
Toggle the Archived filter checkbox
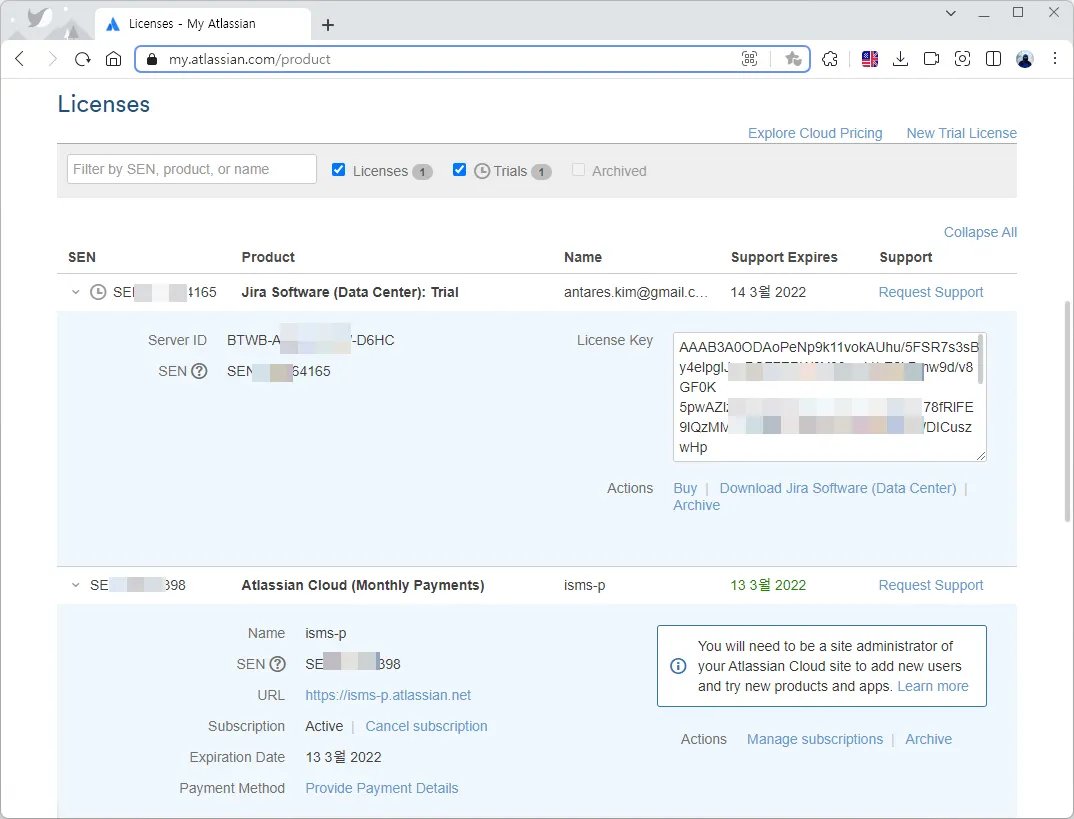click(578, 170)
